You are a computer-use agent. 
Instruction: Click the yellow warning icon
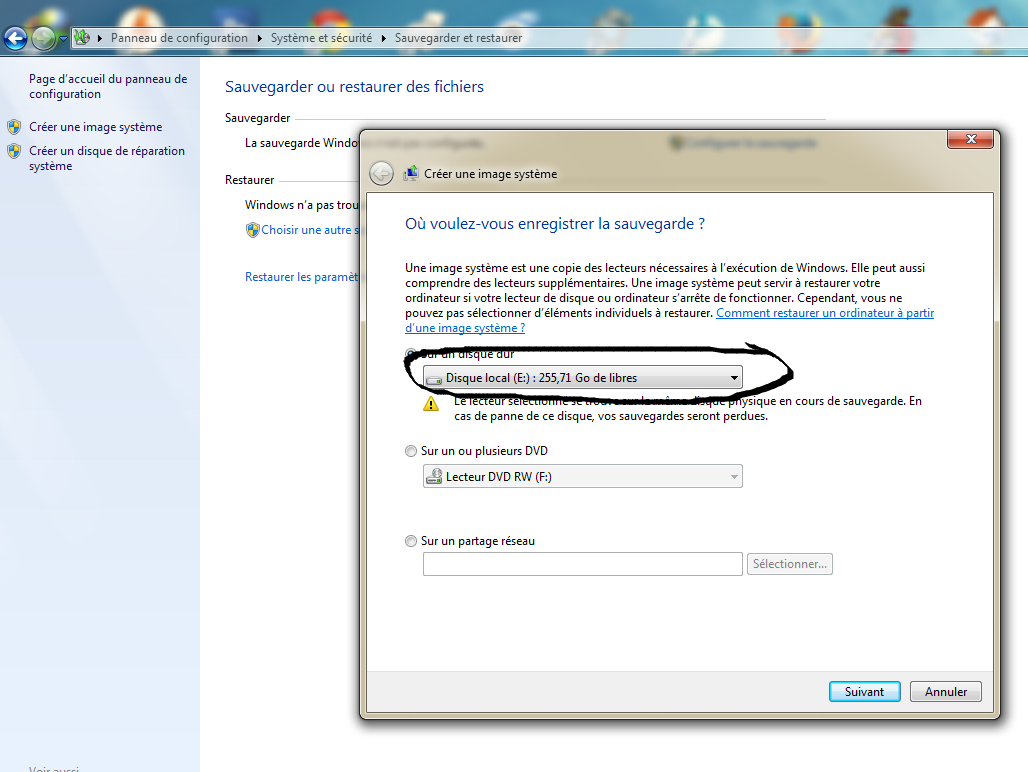(431, 404)
